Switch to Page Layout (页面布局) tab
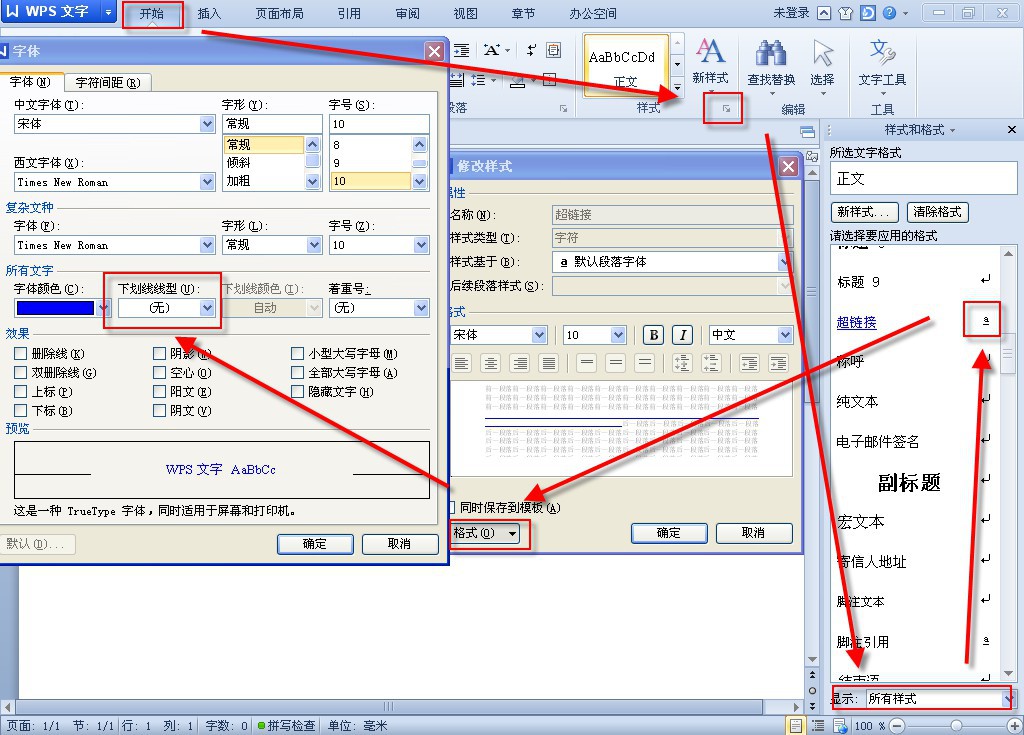 coord(280,14)
